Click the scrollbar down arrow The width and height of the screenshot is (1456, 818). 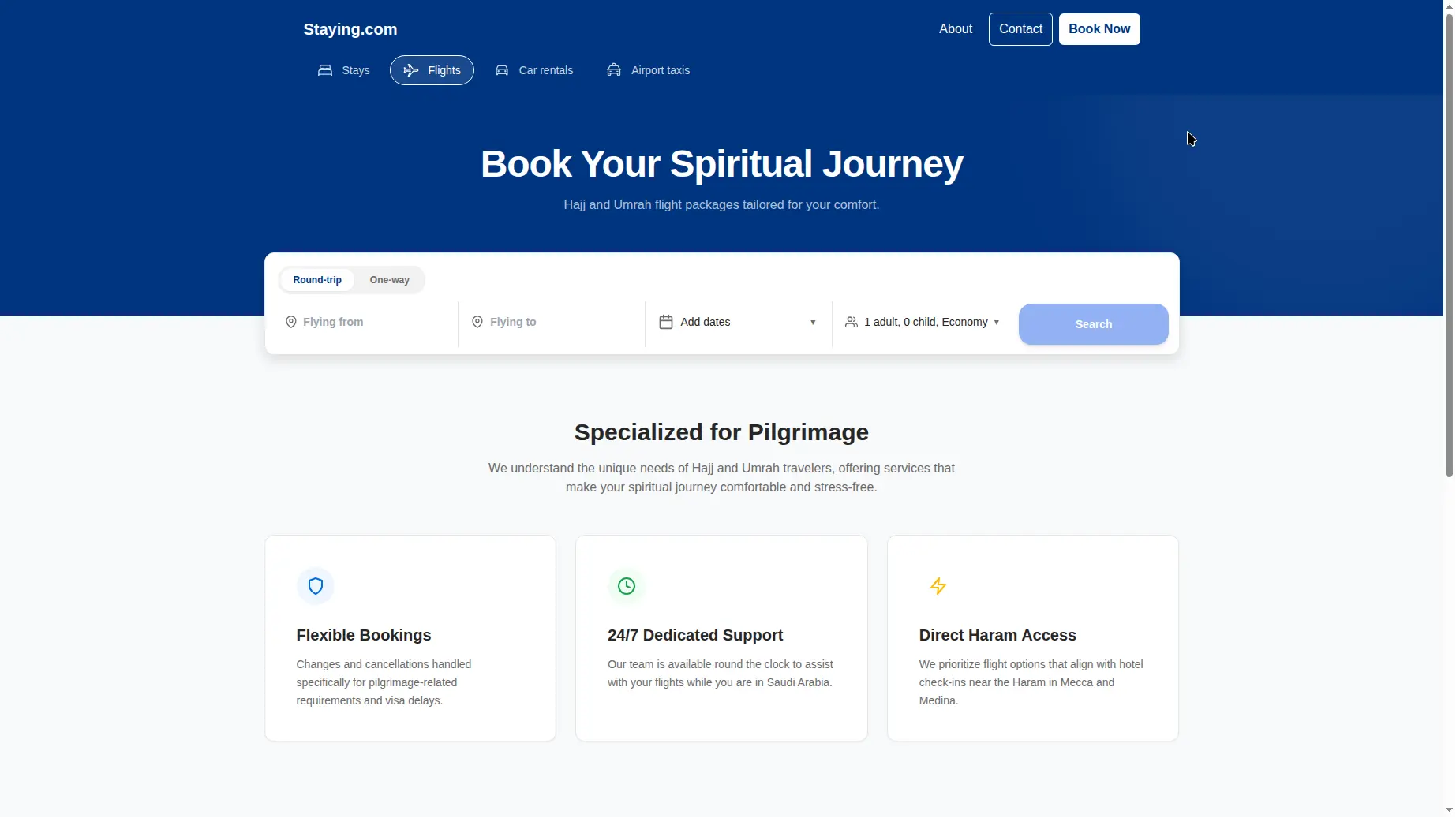[x=1449, y=810]
